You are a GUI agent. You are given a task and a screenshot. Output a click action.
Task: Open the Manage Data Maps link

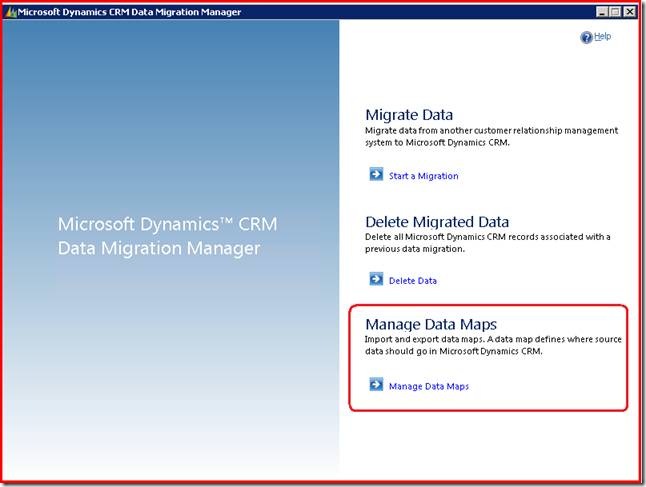tap(429, 386)
